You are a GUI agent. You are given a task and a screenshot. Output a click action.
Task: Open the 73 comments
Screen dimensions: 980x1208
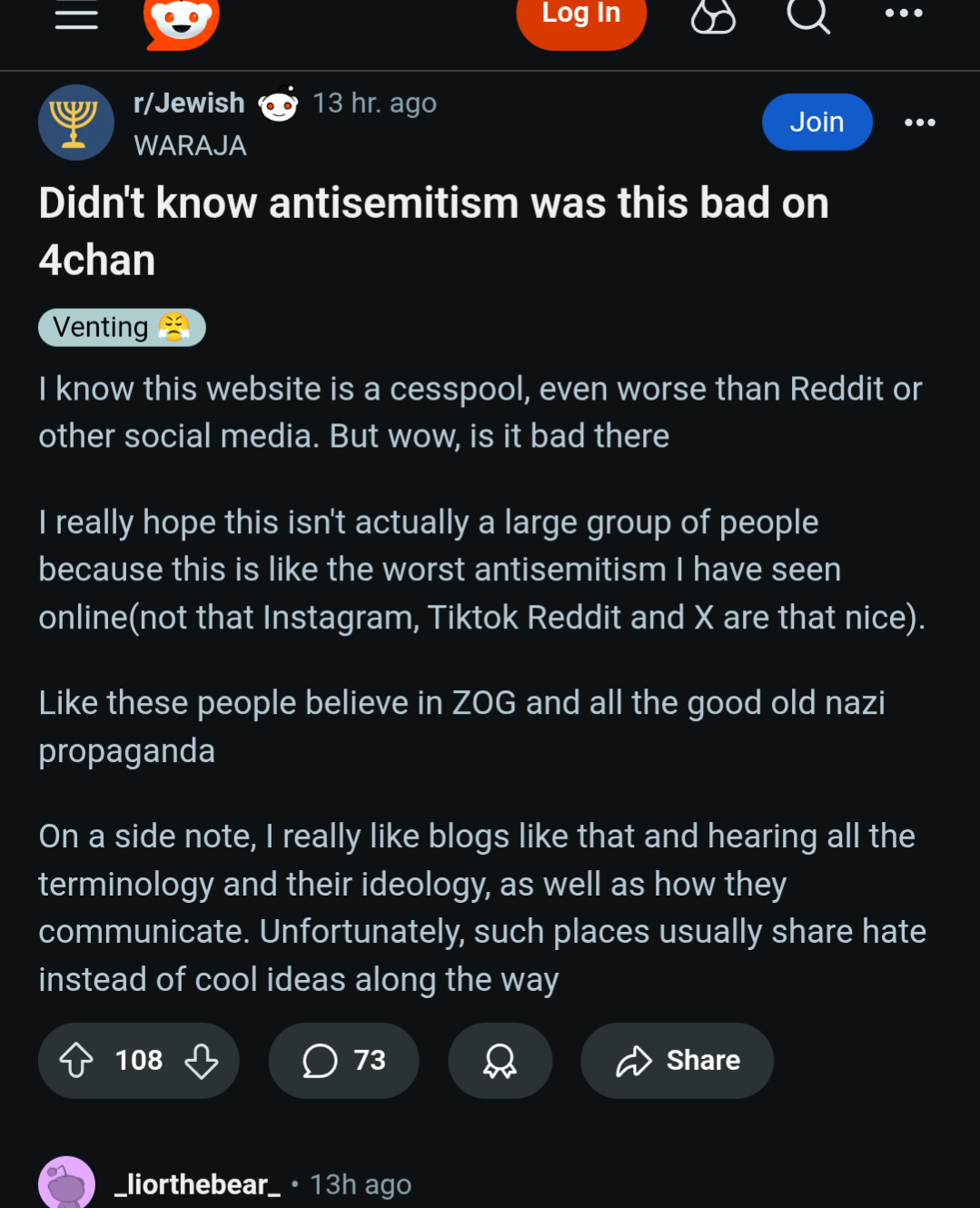pyautogui.click(x=343, y=1060)
